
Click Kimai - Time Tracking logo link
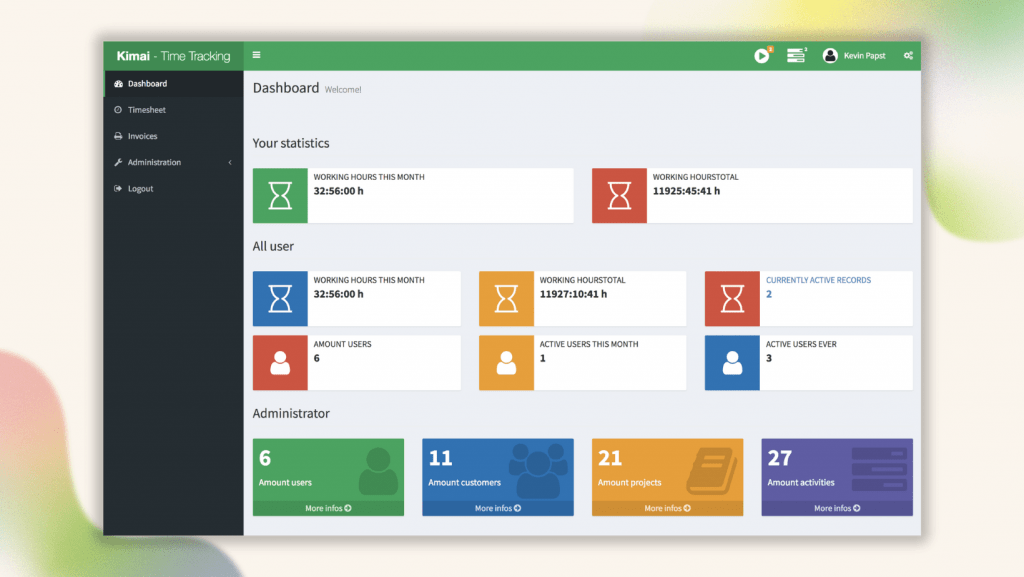pos(173,56)
